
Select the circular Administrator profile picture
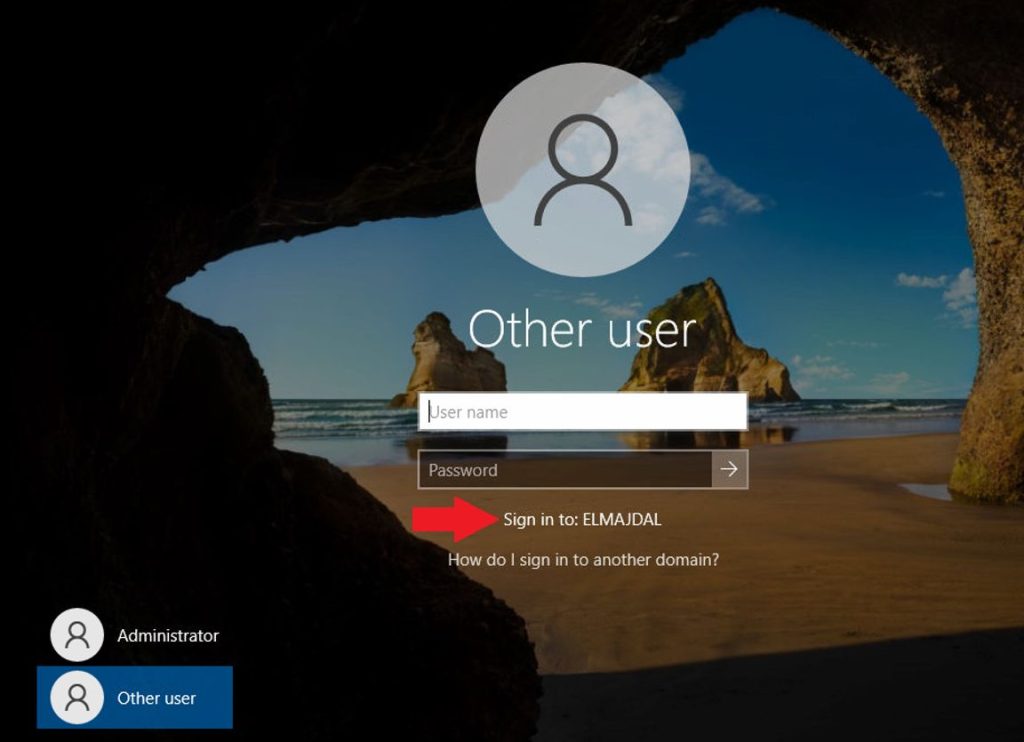tap(78, 634)
